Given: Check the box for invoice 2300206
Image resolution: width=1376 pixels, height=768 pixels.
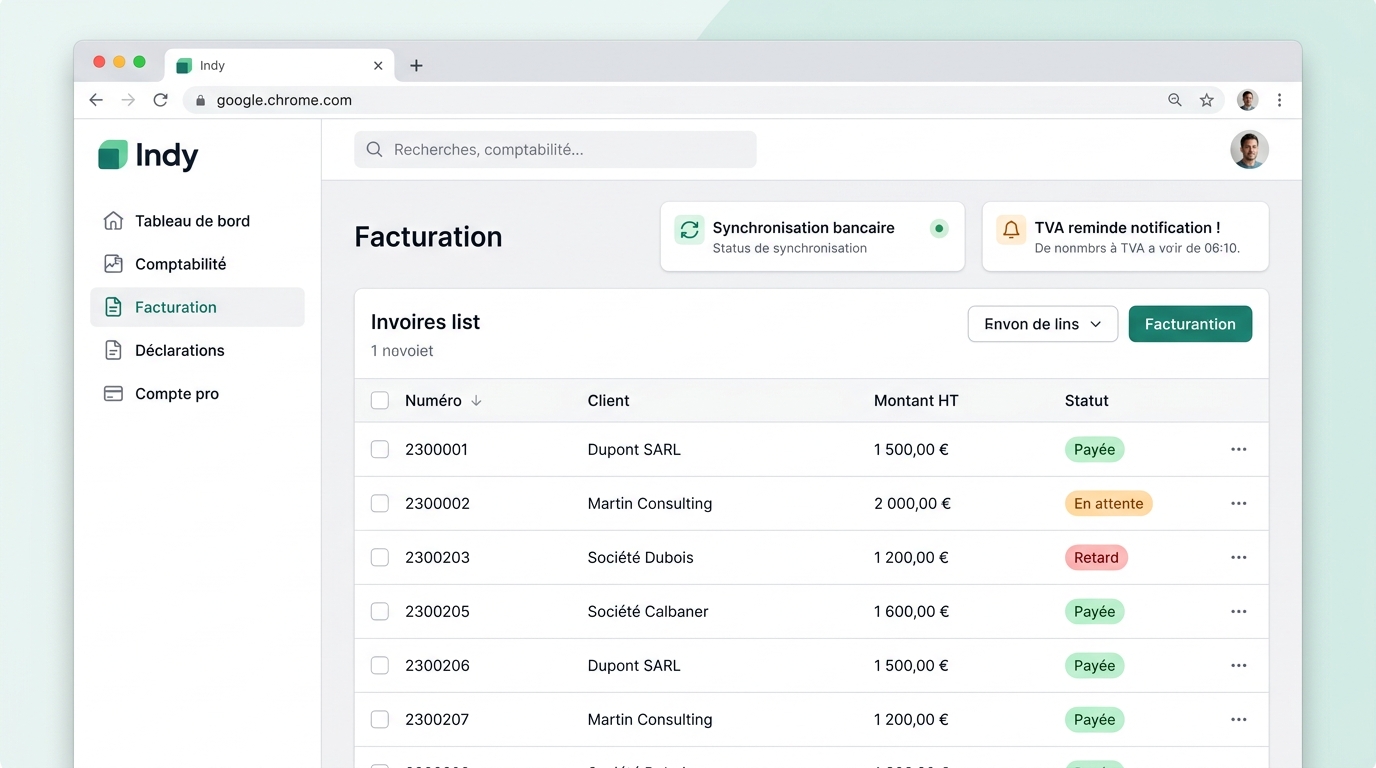Looking at the screenshot, I should (x=380, y=666).
